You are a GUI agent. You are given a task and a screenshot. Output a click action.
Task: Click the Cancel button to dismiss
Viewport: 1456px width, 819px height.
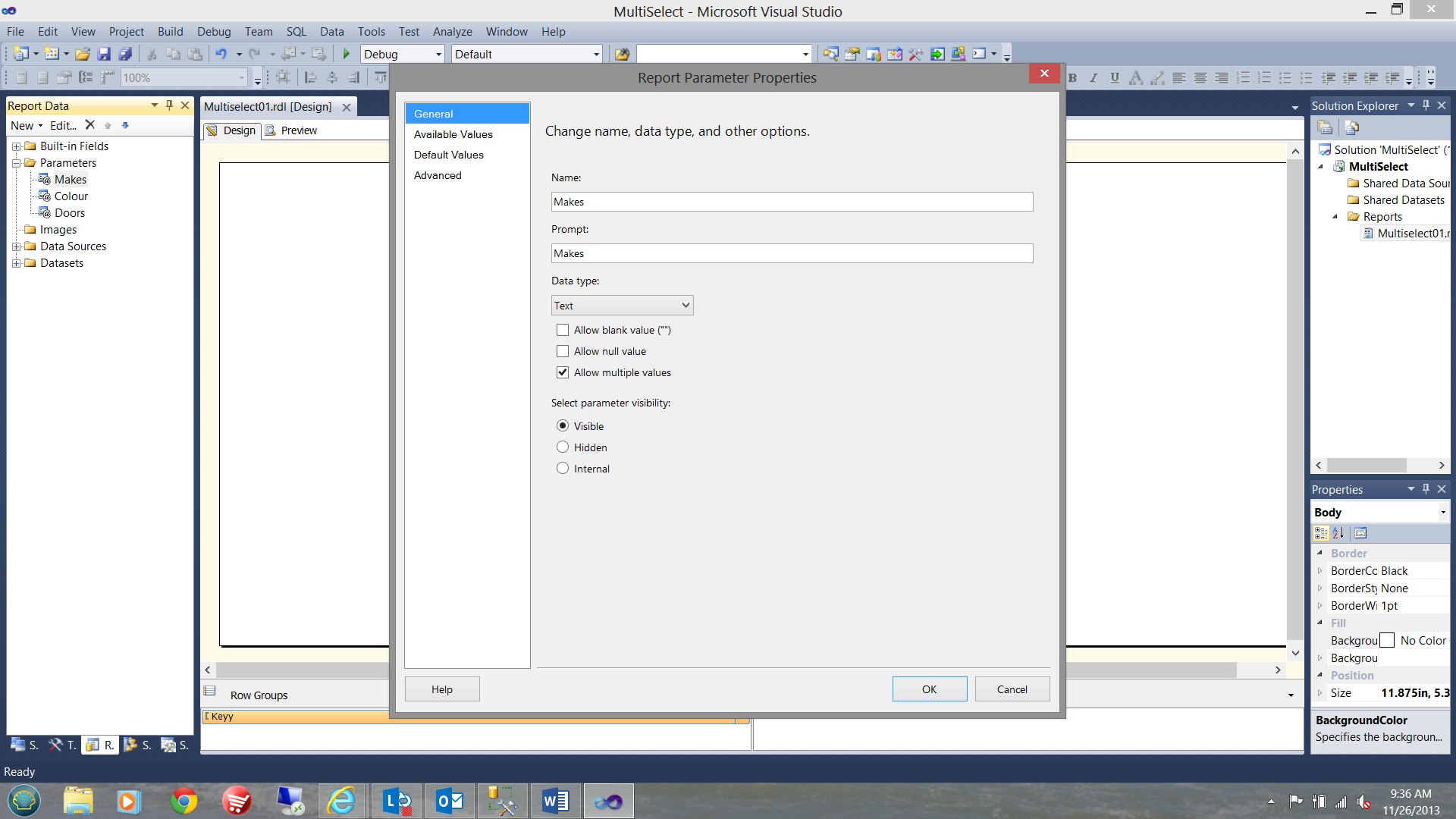(x=1012, y=688)
